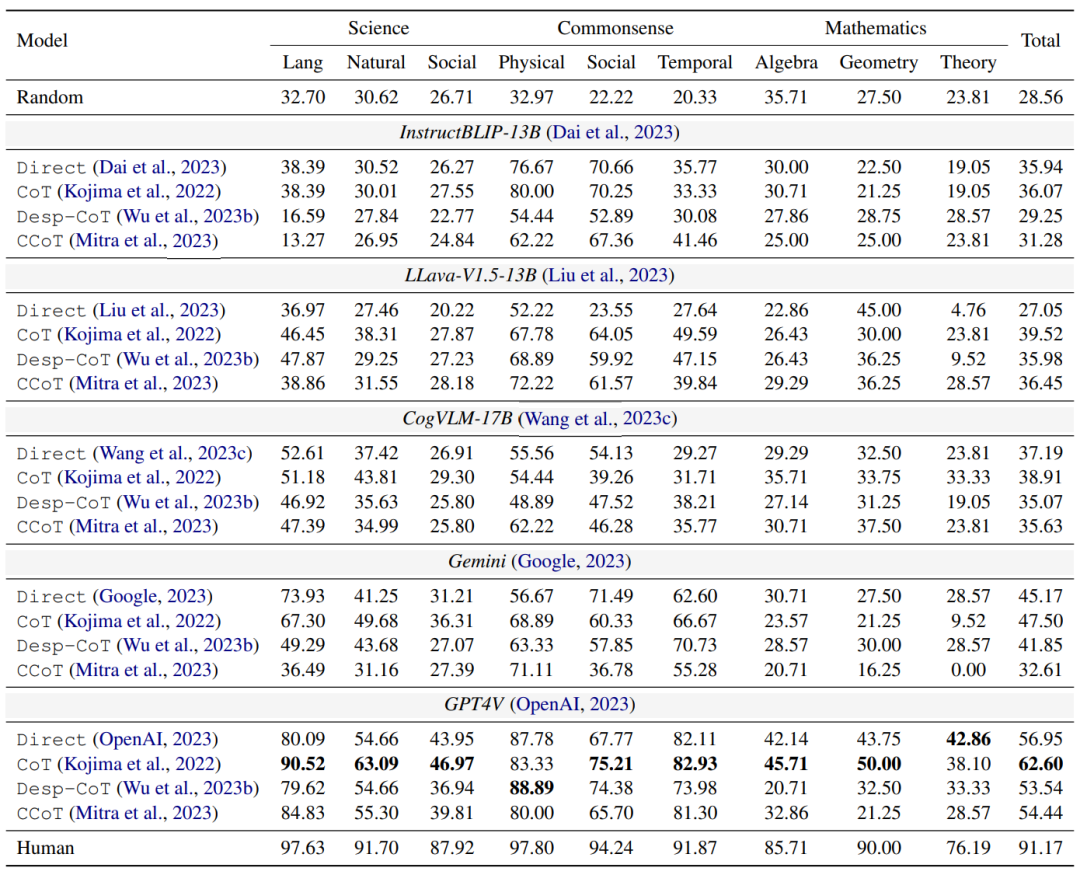The height and width of the screenshot is (875, 1080).
Task: Select the Human Theory value 76.19
Action: [968, 847]
